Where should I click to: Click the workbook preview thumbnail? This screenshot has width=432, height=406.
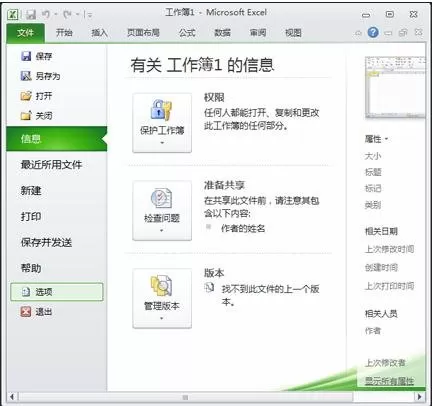[395, 87]
